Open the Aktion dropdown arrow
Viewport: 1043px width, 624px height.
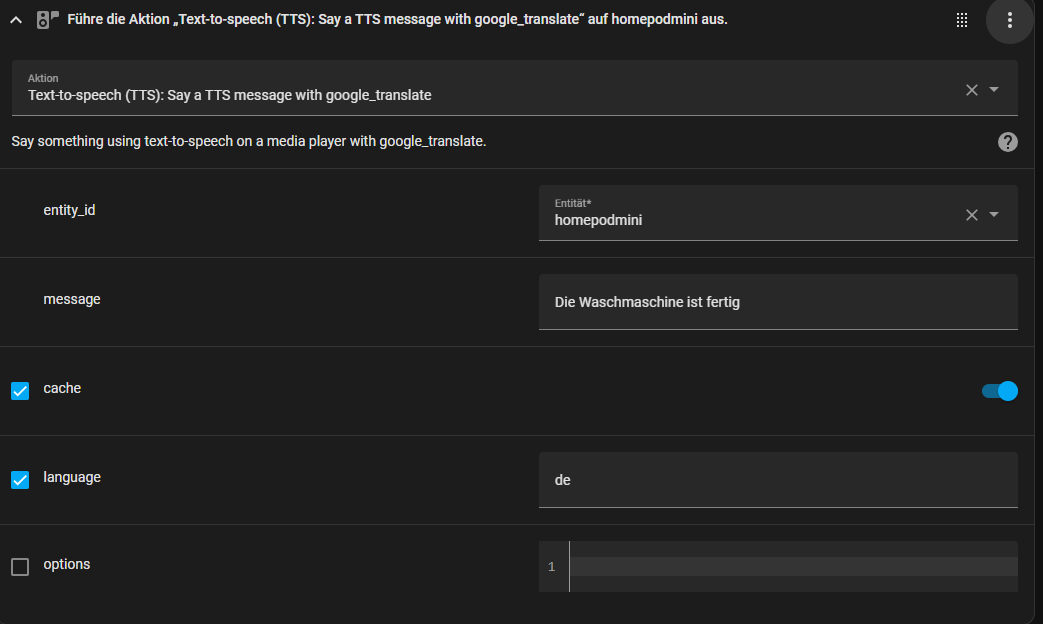(994, 89)
